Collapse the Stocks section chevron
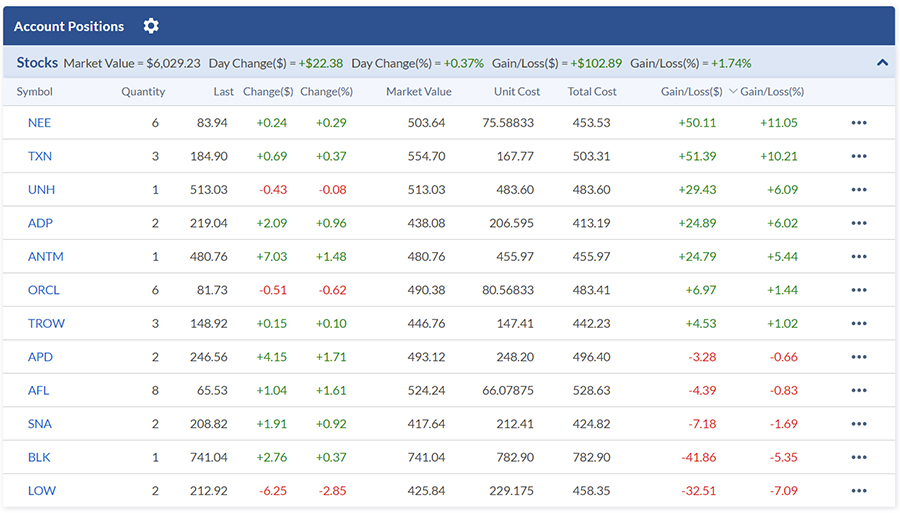The height and width of the screenshot is (513, 900). (882, 63)
